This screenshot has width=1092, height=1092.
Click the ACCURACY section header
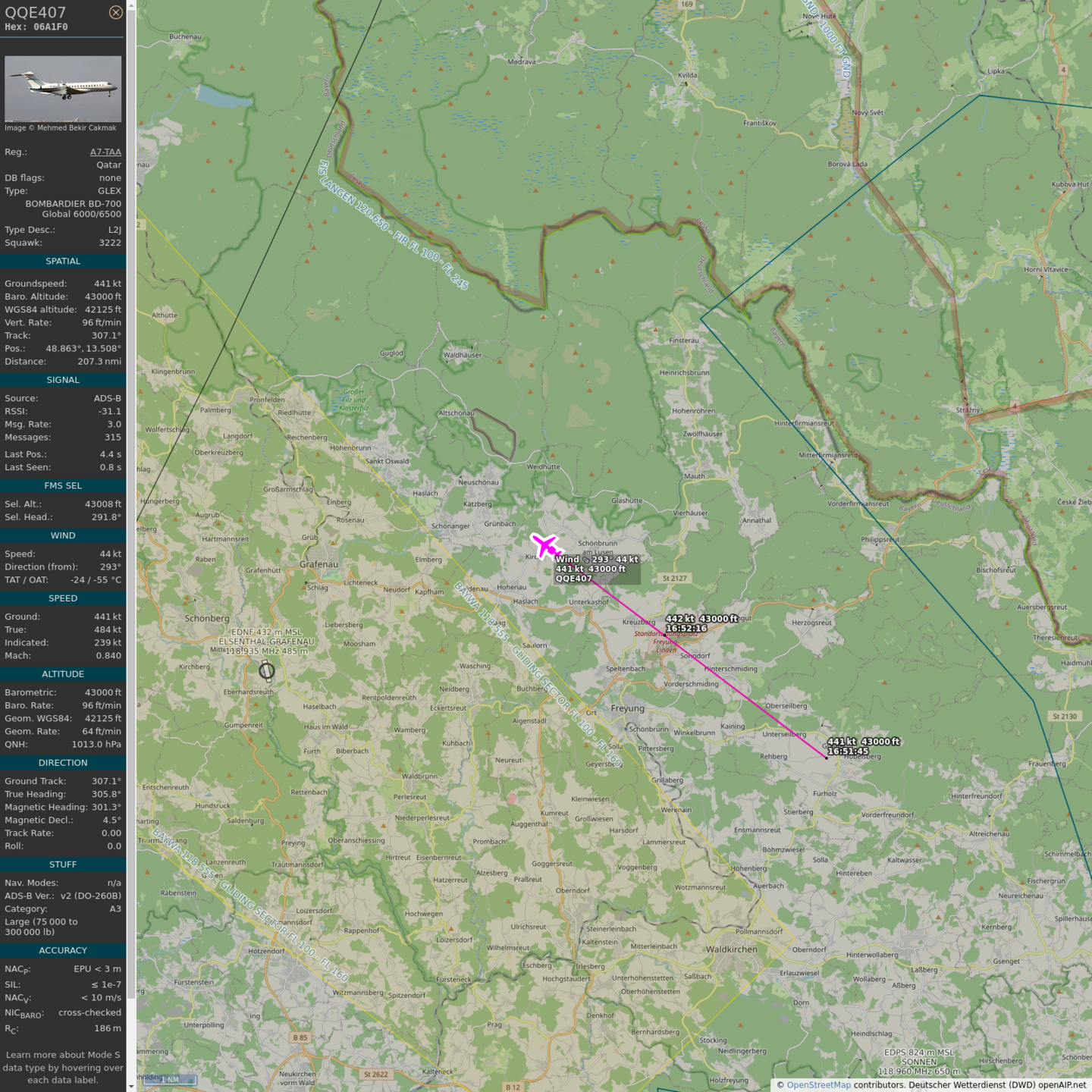tap(63, 950)
